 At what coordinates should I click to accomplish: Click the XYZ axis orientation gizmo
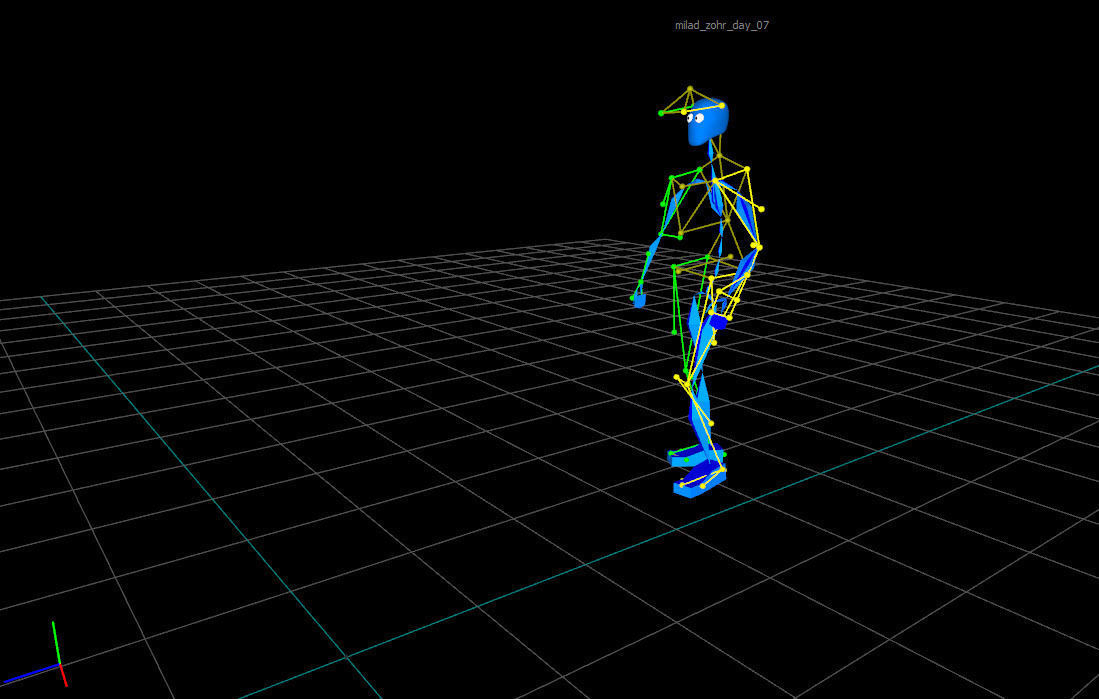[x=35, y=655]
